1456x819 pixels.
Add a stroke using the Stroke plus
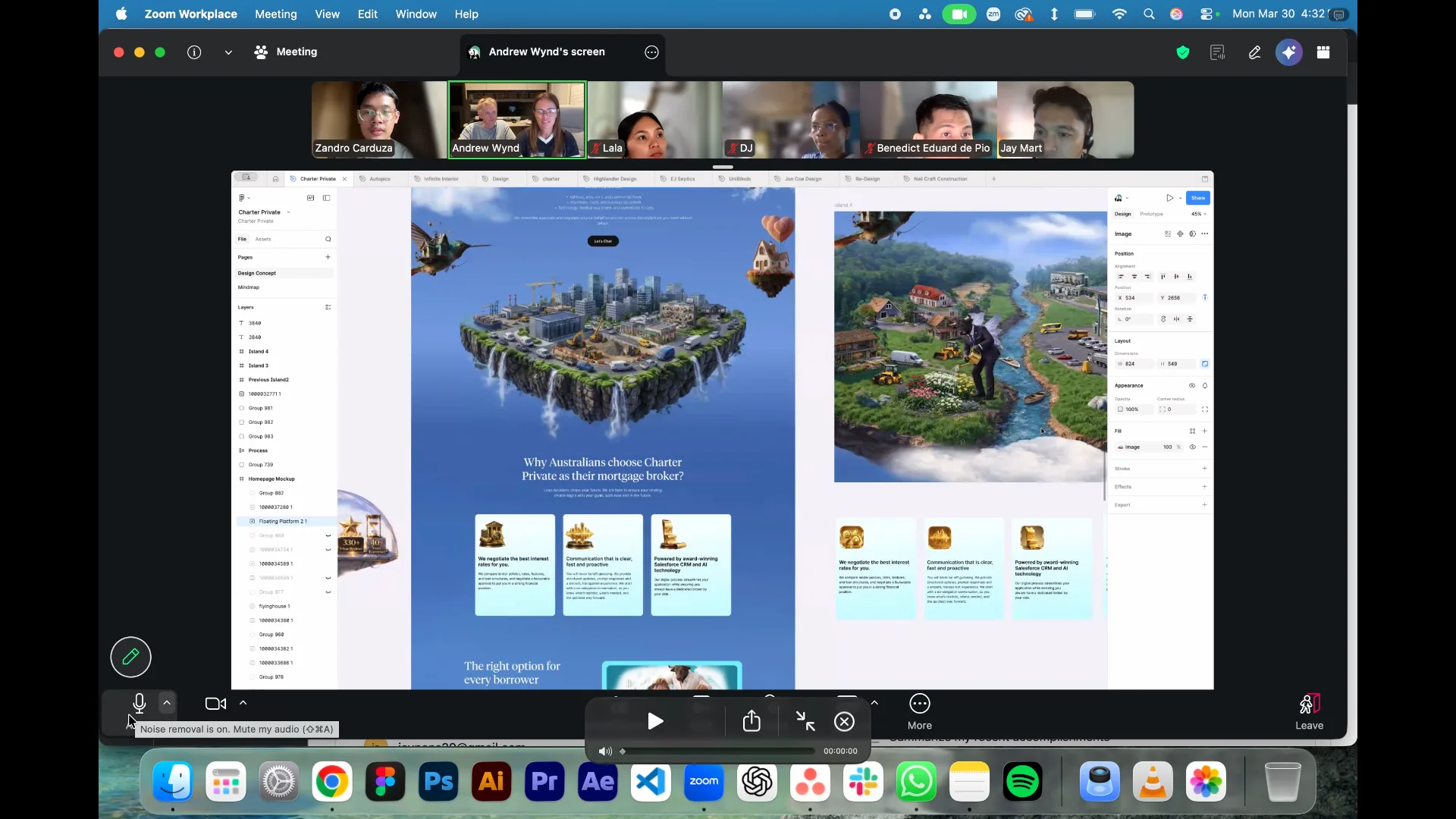[1205, 469]
